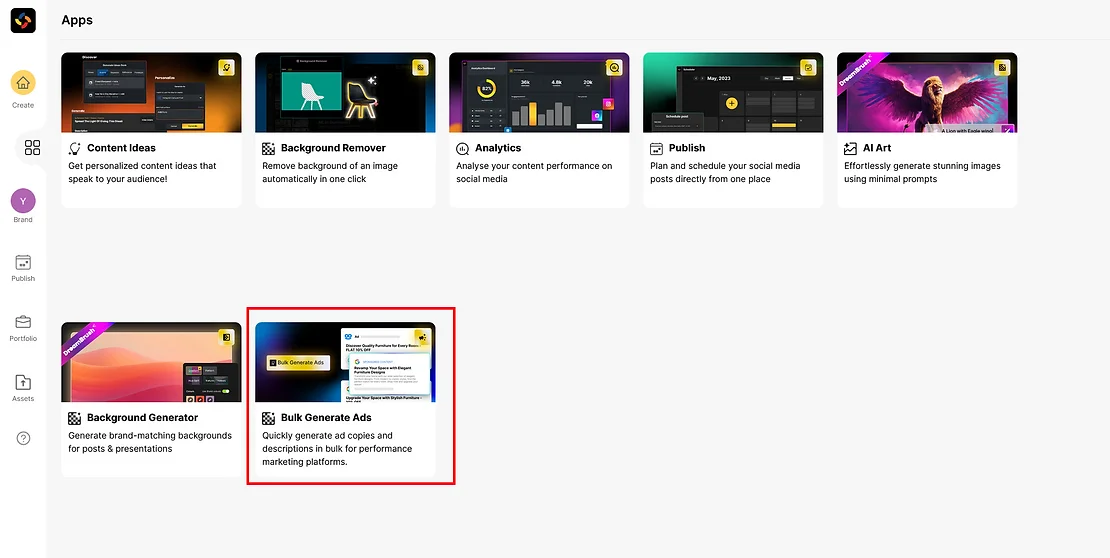Click the Publish label in sidebar
1110x558 pixels.
pyautogui.click(x=23, y=278)
